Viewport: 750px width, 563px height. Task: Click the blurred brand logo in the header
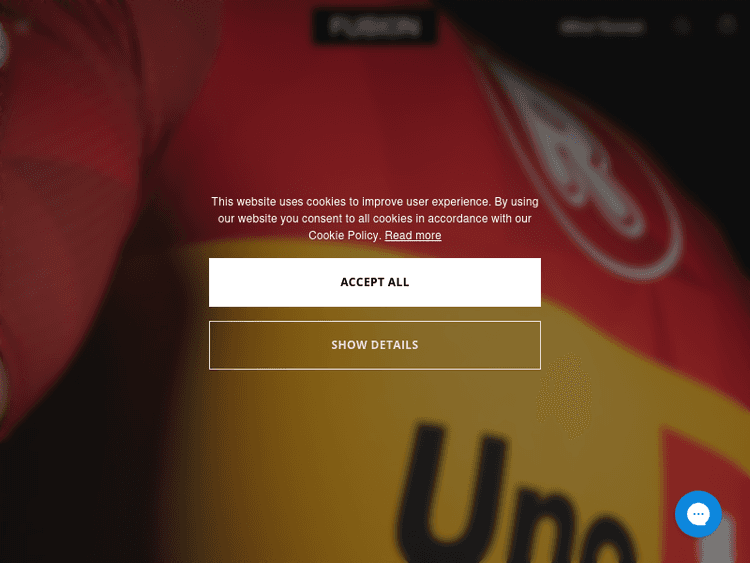(x=375, y=26)
